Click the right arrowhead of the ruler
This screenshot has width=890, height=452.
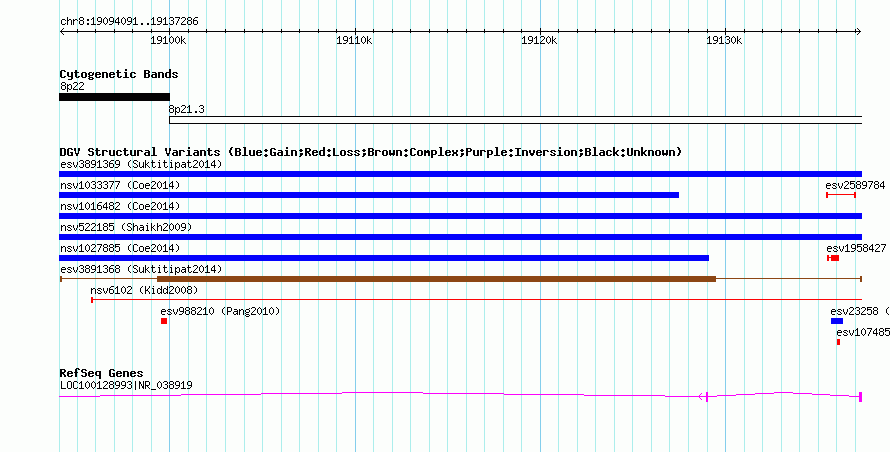click(859, 32)
